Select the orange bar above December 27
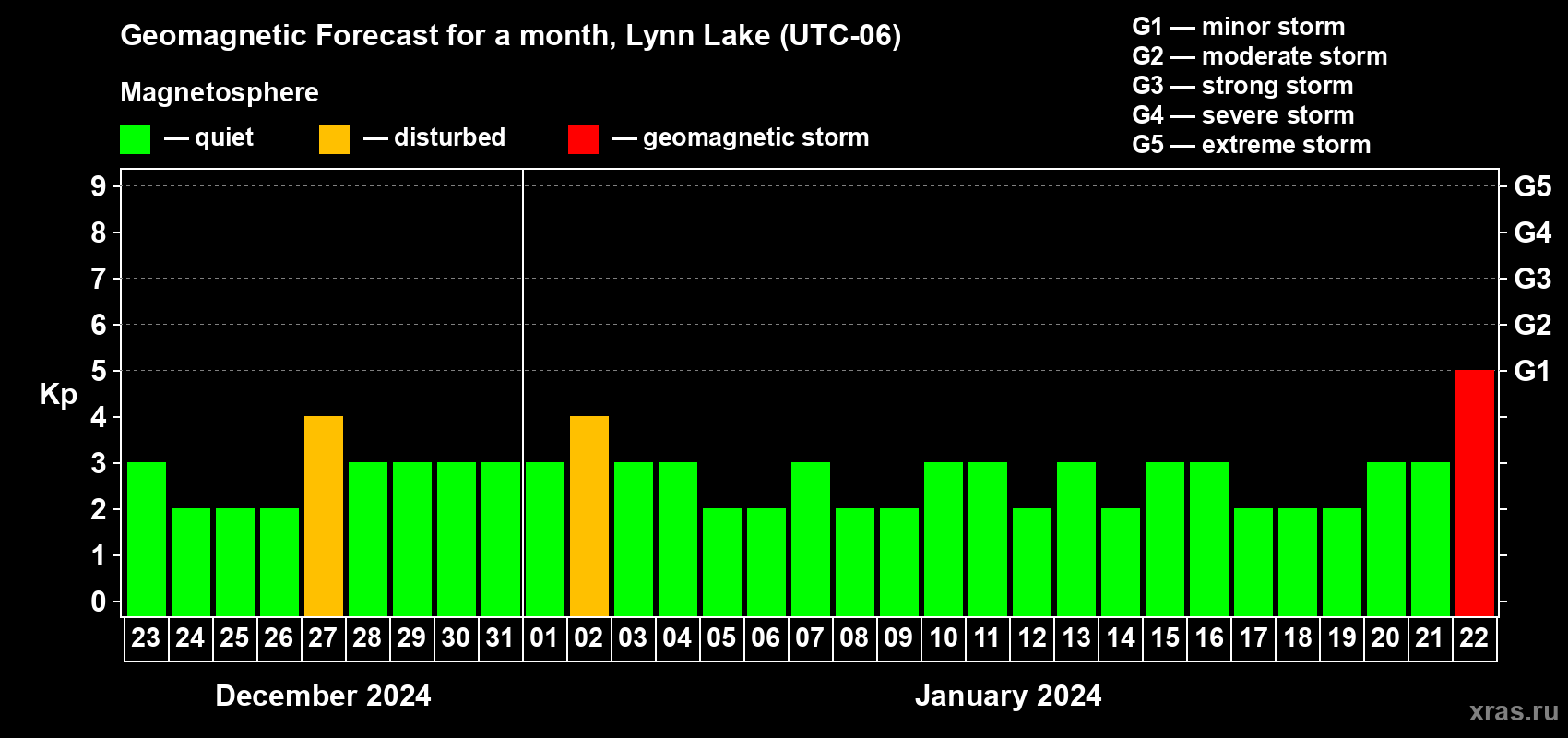This screenshot has width=1568, height=738. (x=324, y=516)
